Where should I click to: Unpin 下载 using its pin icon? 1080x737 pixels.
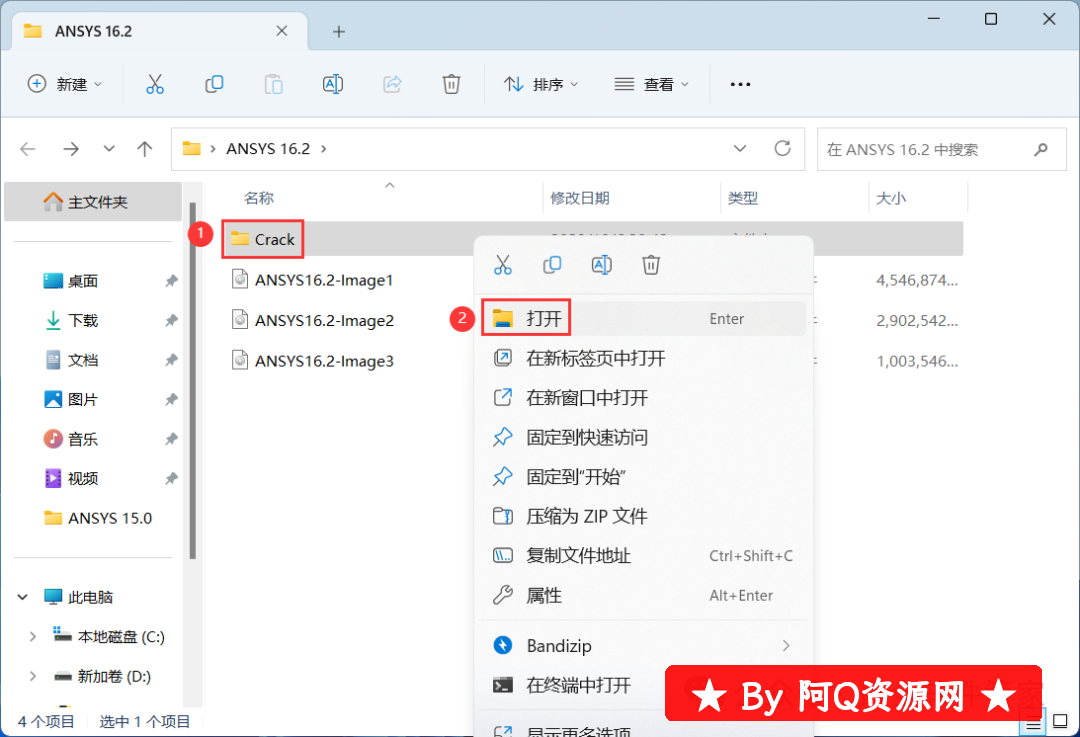click(172, 320)
